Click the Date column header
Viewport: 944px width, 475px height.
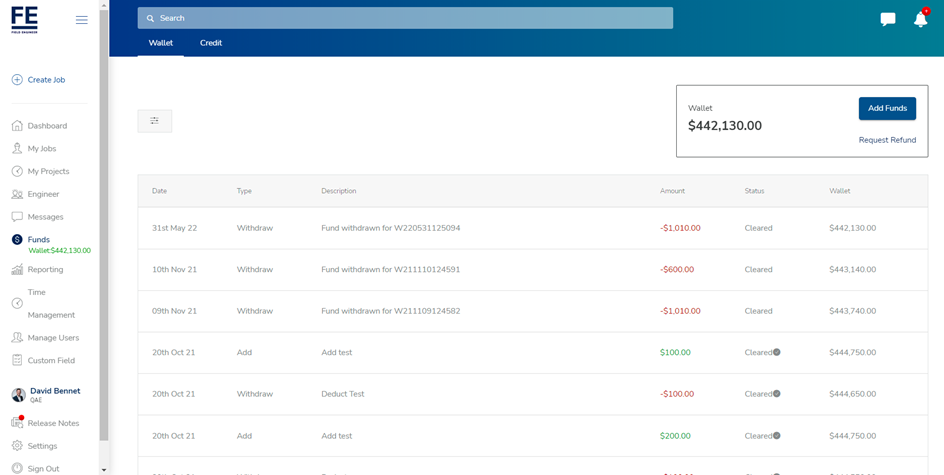tap(160, 191)
